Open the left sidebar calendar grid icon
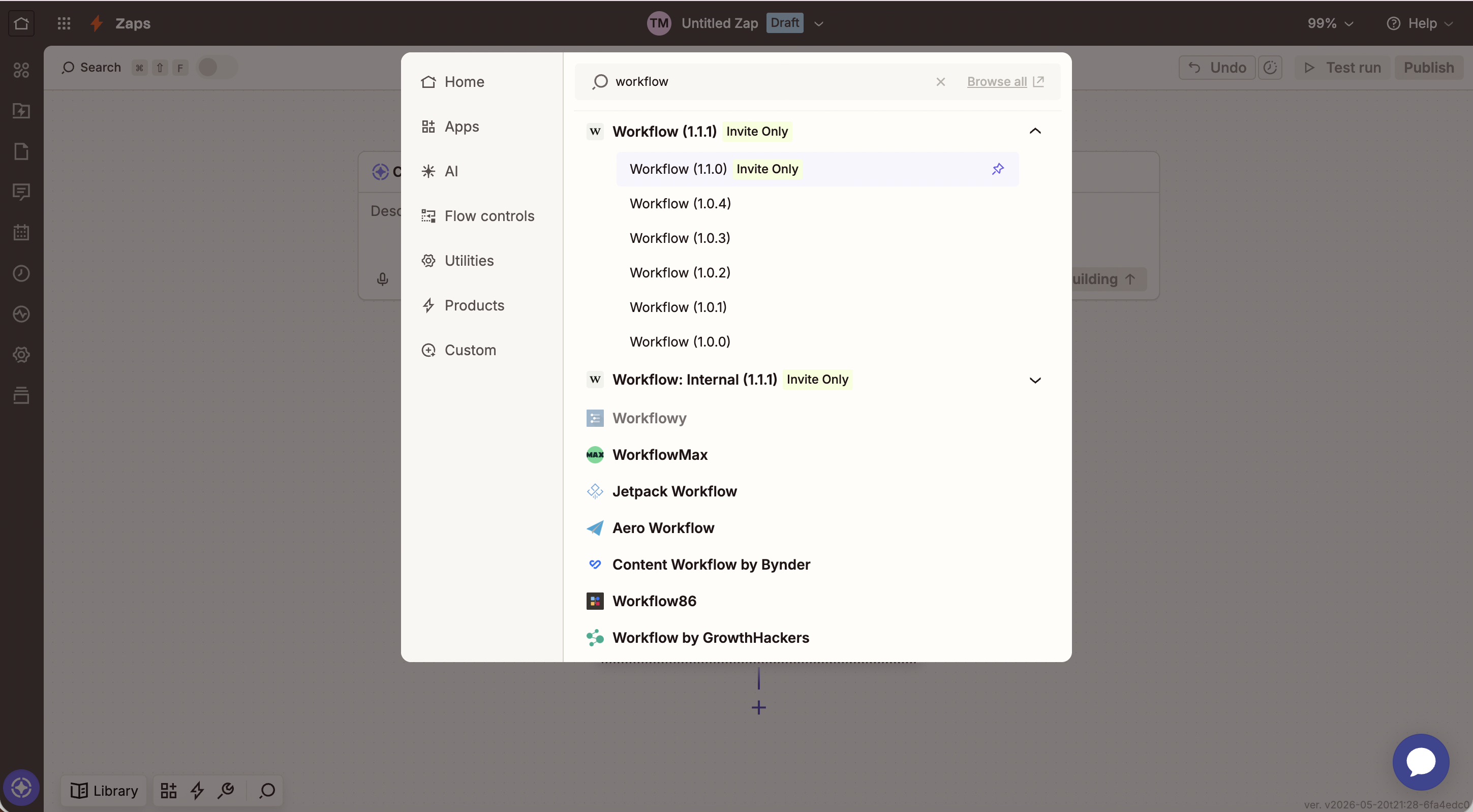The image size is (1473, 812). click(x=21, y=232)
